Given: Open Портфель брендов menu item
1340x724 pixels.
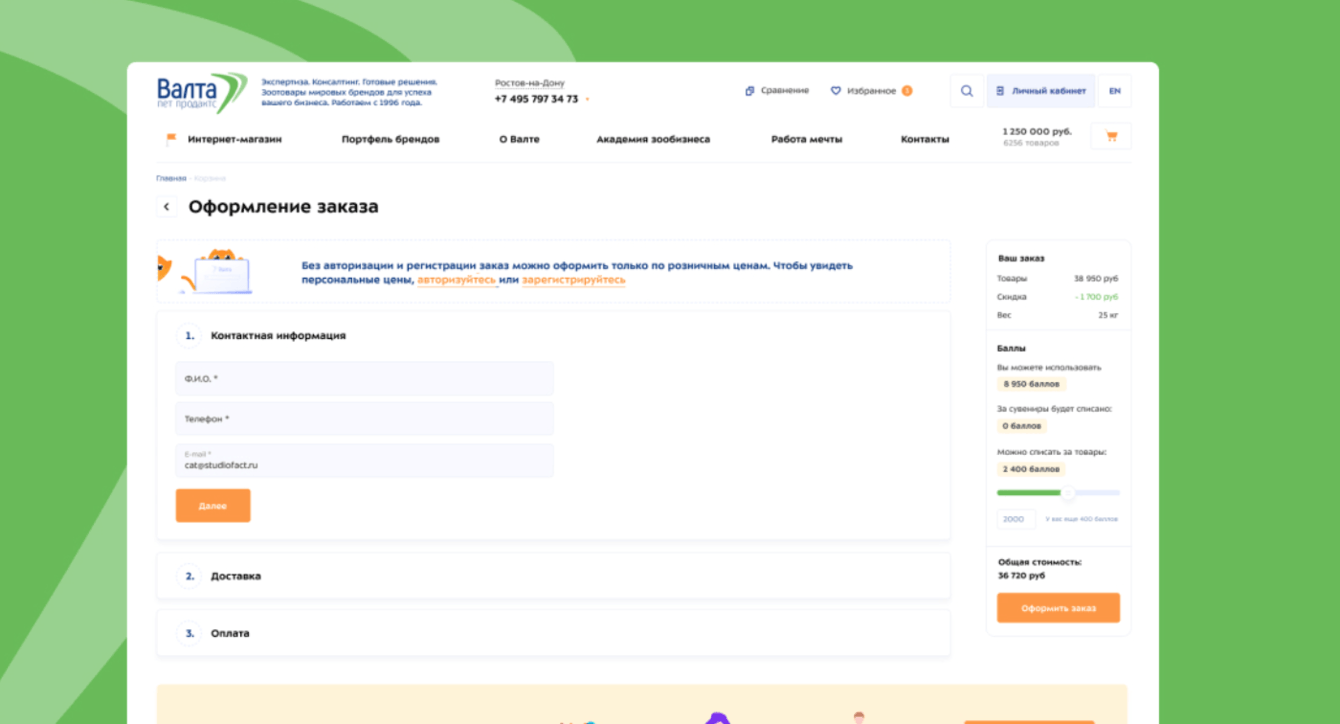Looking at the screenshot, I should tap(390, 139).
